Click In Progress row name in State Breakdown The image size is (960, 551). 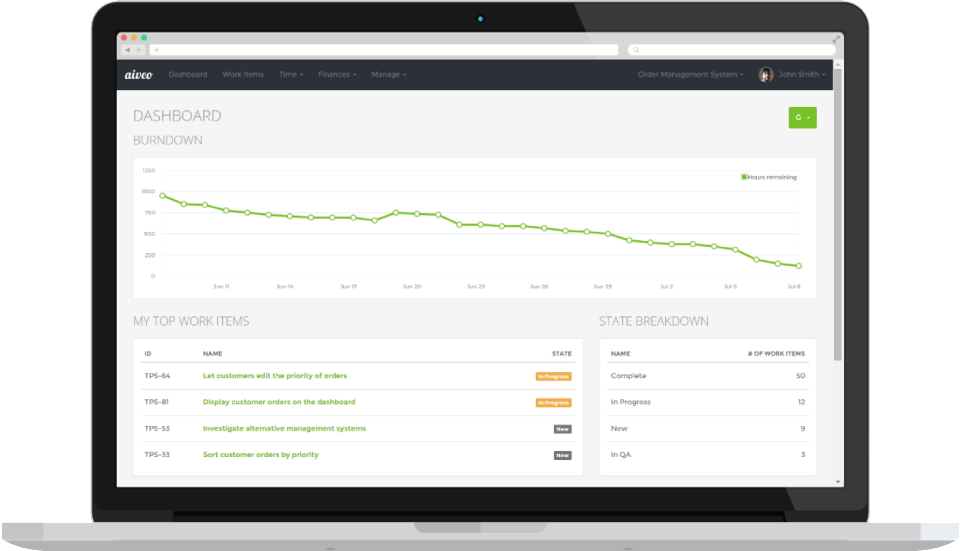(631, 402)
